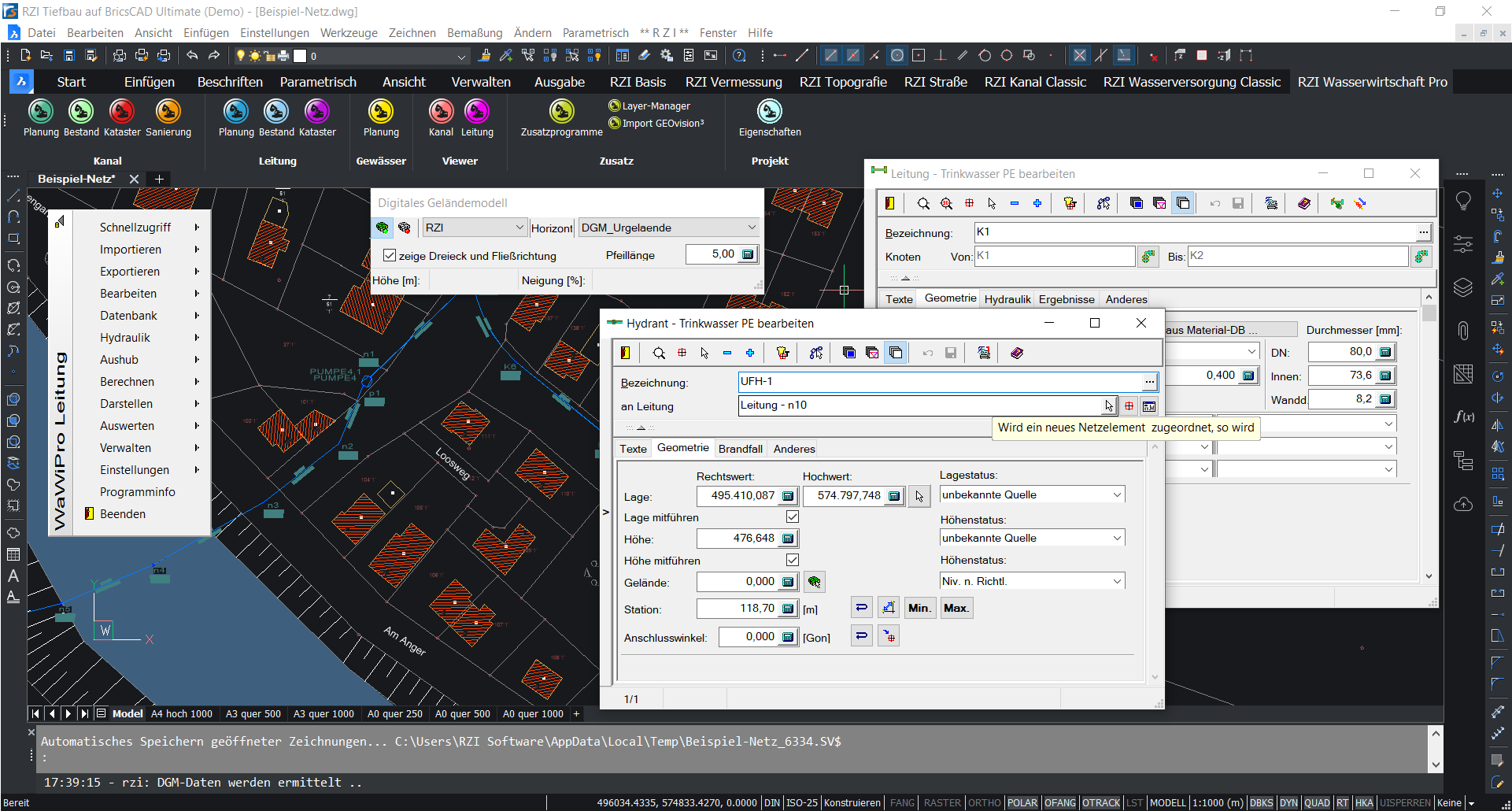Click search magnifier in Hydrant toolbar
The height and width of the screenshot is (811, 1512).
click(659, 353)
